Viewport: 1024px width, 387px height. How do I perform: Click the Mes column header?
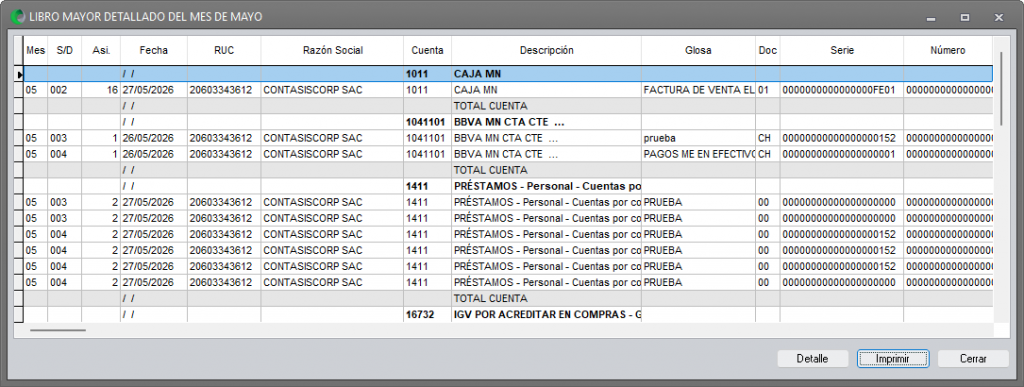coord(35,50)
